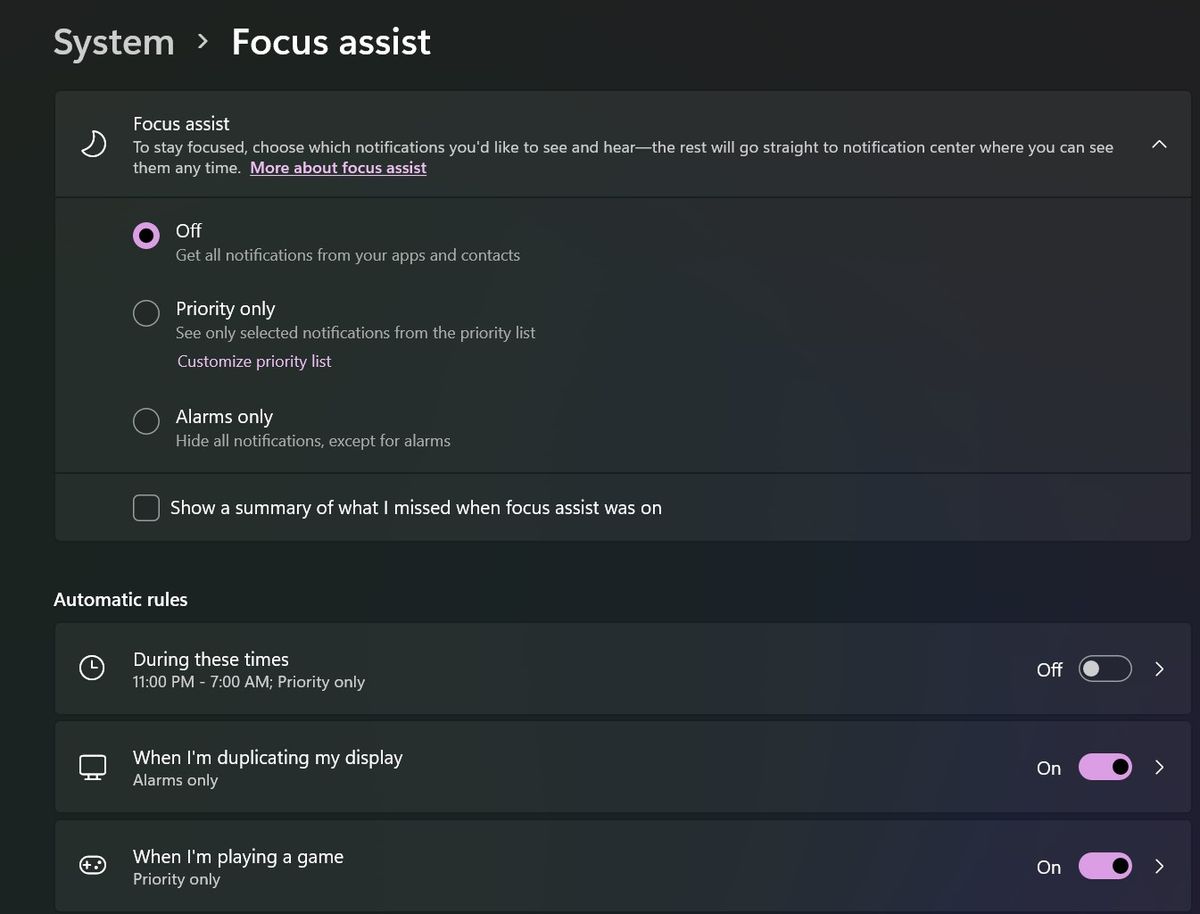Click the Automatic rules section heading
The height and width of the screenshot is (914, 1200).
coord(120,600)
